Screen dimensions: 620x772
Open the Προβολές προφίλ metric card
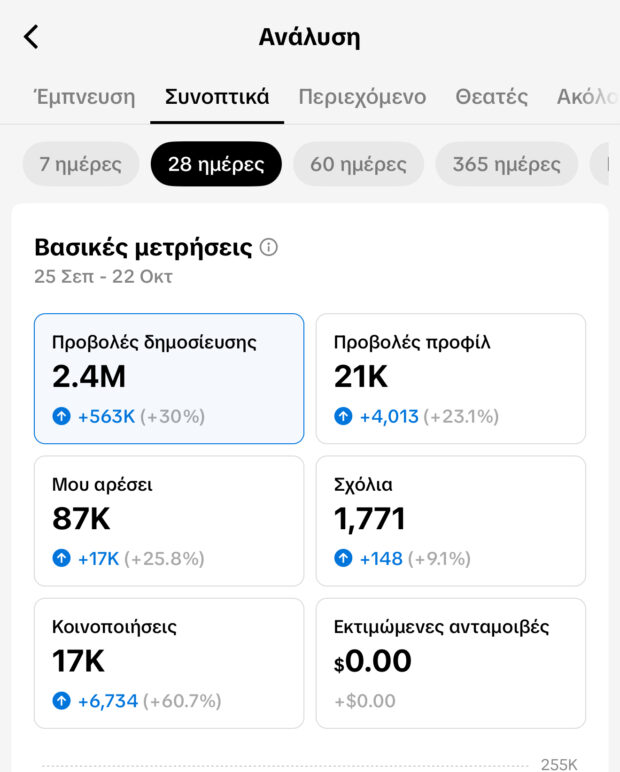tap(451, 378)
